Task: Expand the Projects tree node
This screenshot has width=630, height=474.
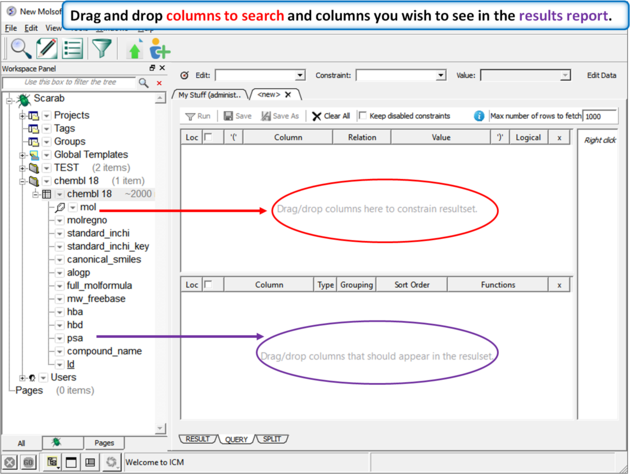Action: click(x=22, y=116)
